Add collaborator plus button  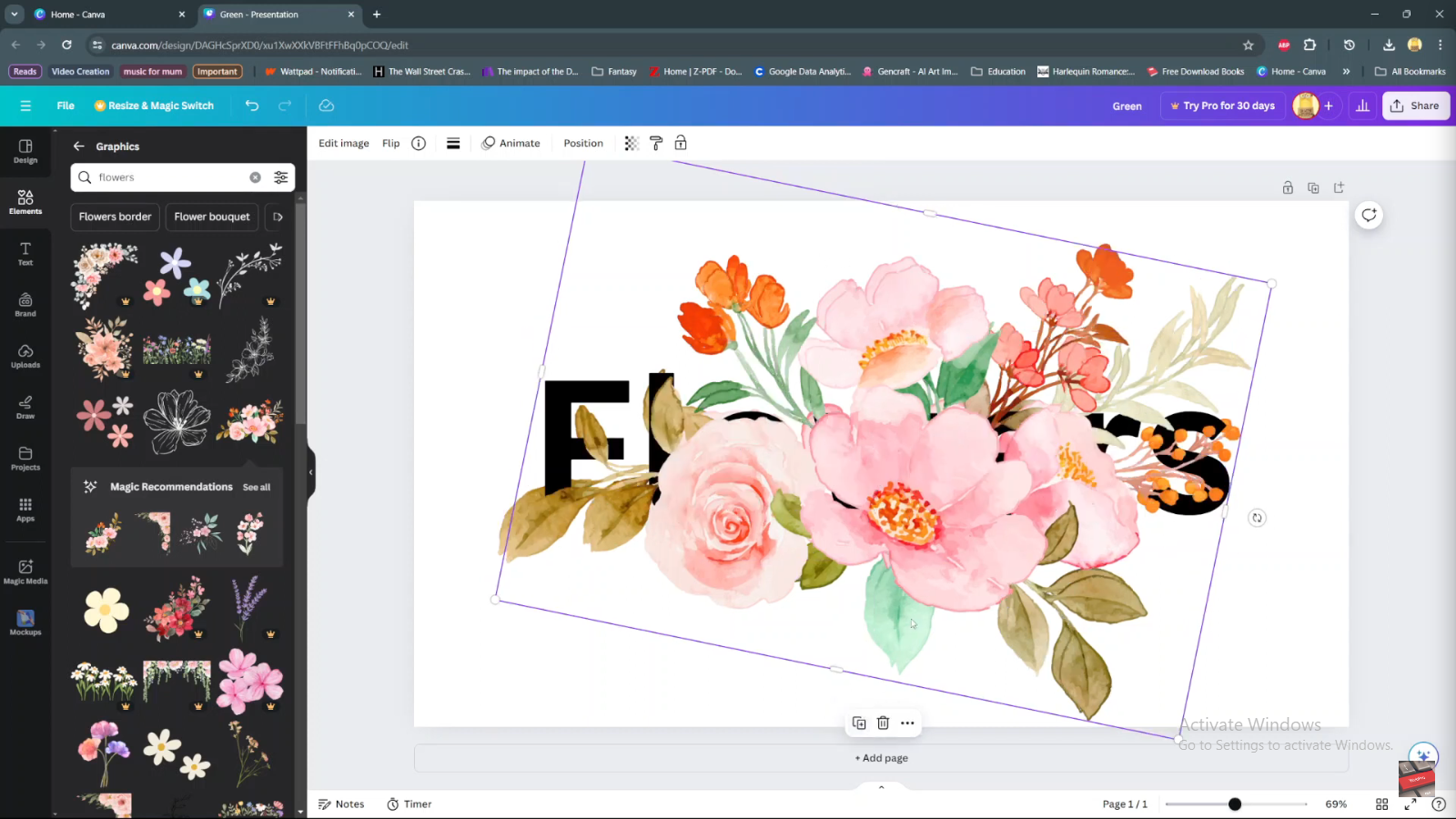pos(1329,106)
